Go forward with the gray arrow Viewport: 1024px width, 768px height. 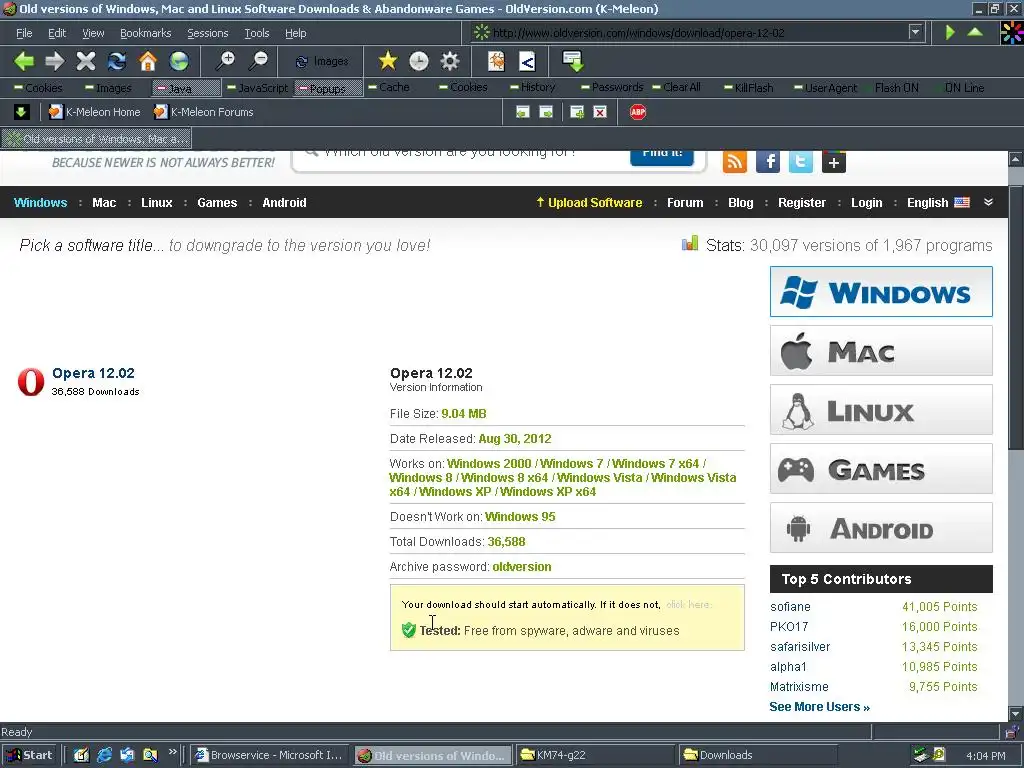point(55,61)
